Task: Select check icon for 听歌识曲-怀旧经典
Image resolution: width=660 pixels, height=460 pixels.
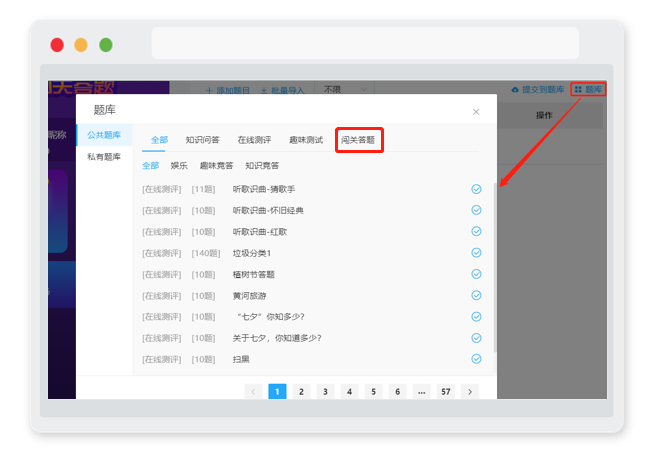Action: click(x=476, y=210)
